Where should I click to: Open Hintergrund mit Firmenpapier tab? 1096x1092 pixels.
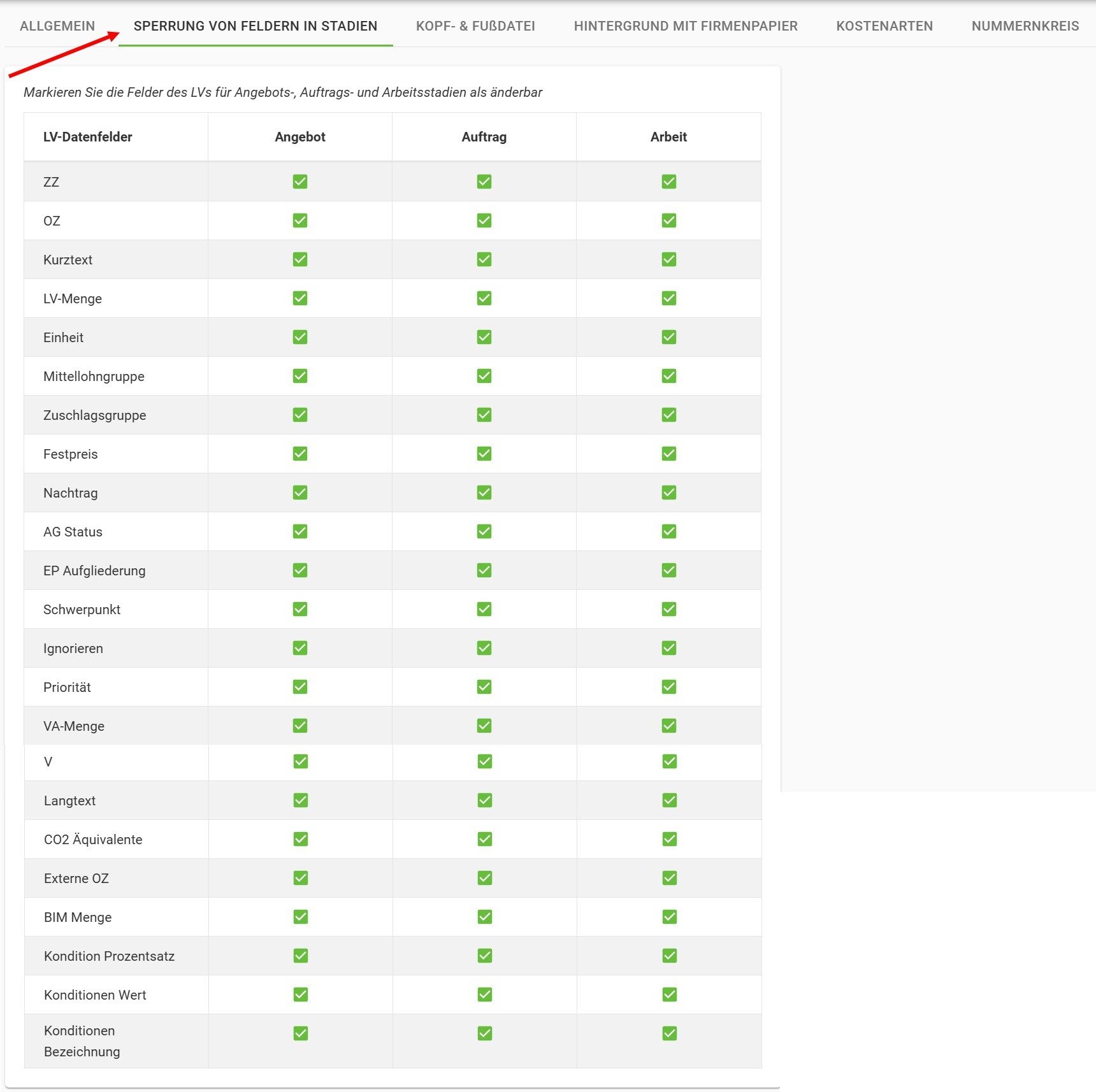point(686,26)
